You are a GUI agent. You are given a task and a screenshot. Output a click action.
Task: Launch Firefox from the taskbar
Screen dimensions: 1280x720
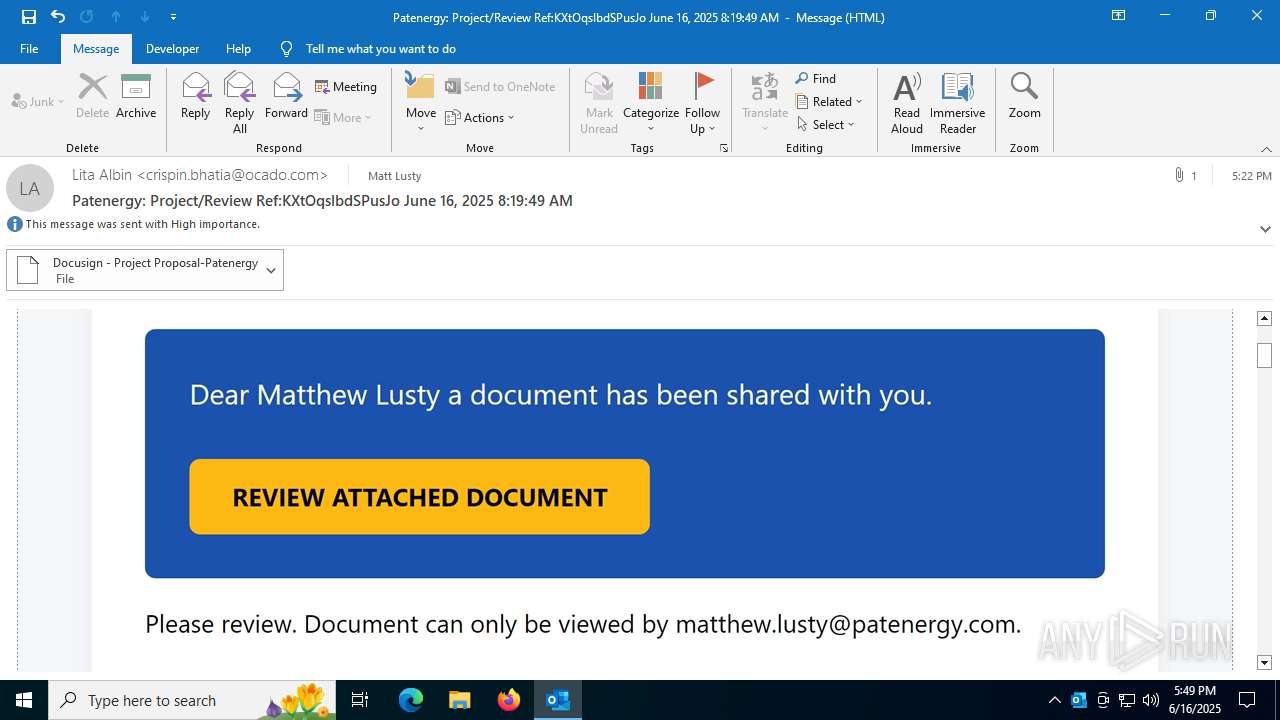(x=509, y=700)
